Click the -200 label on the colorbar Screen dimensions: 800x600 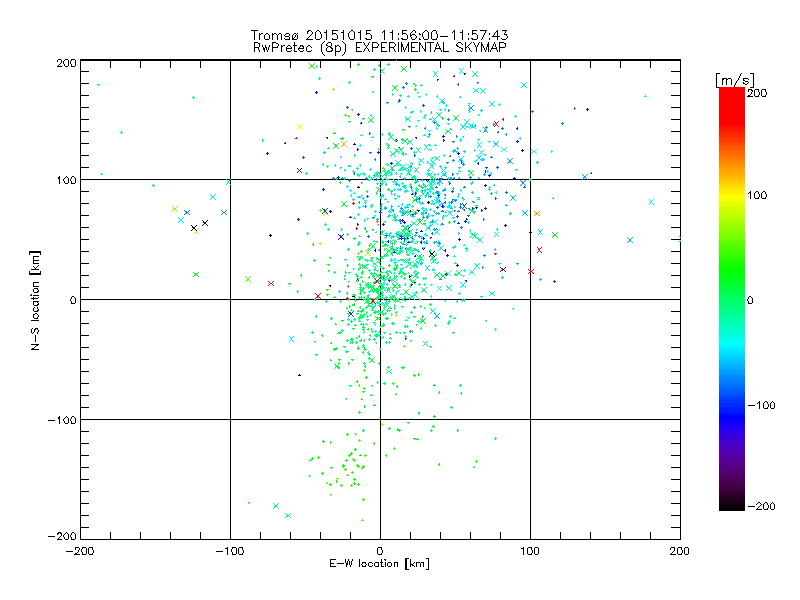pos(761,506)
